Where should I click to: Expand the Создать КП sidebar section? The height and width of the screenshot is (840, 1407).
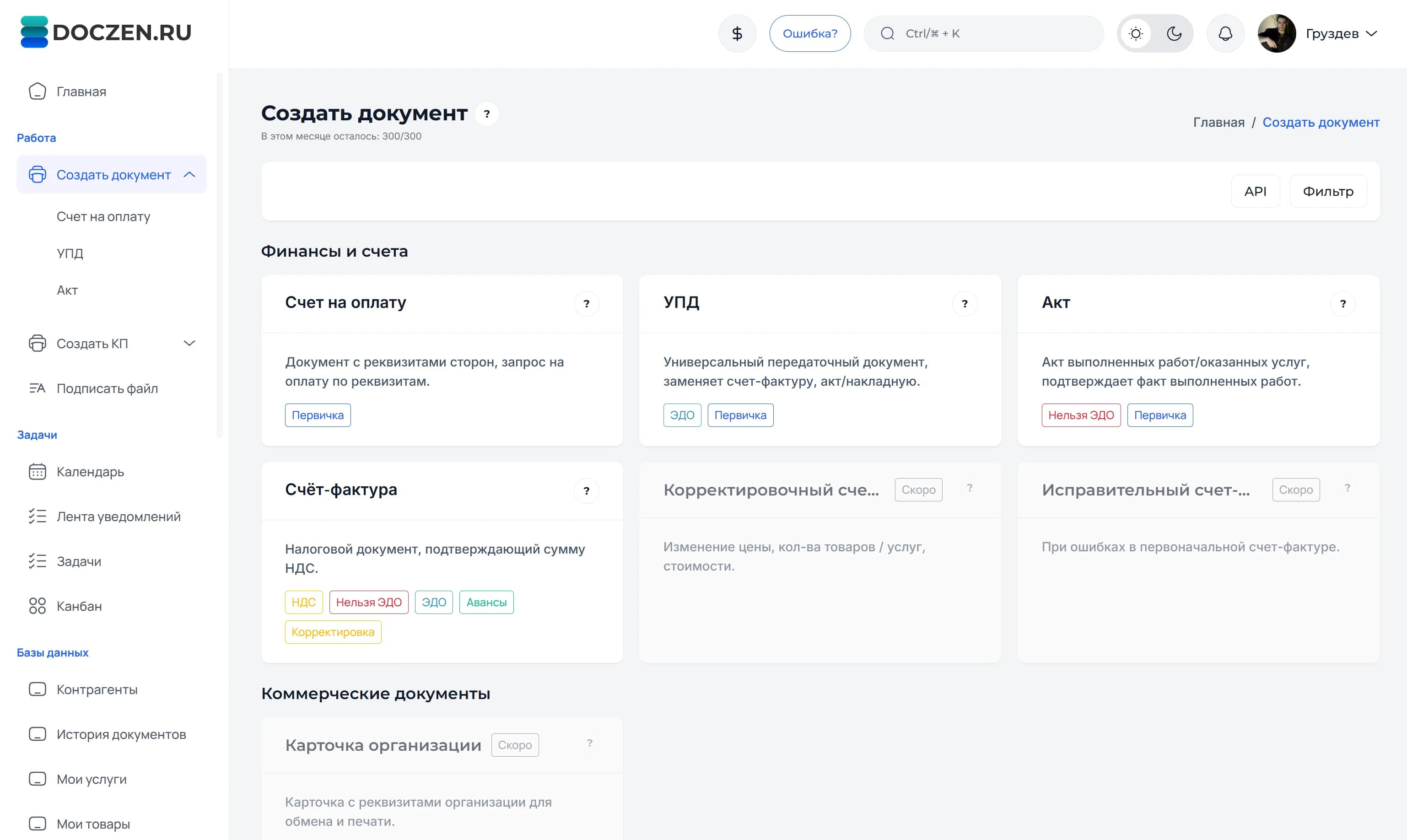[x=189, y=343]
